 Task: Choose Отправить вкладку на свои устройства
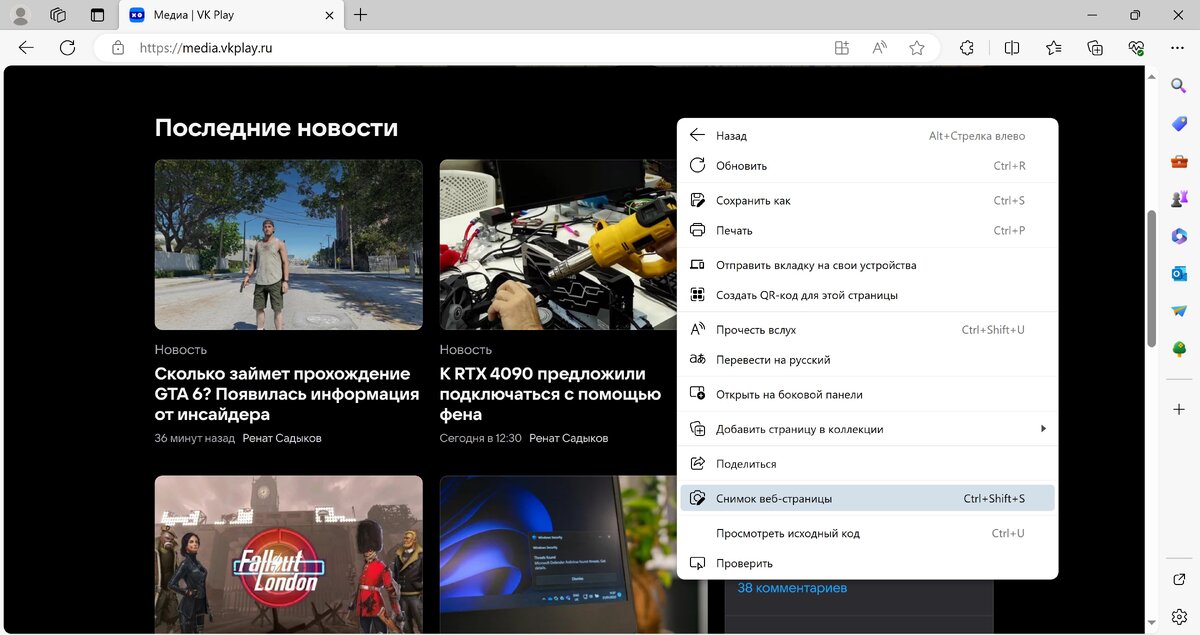click(867, 266)
